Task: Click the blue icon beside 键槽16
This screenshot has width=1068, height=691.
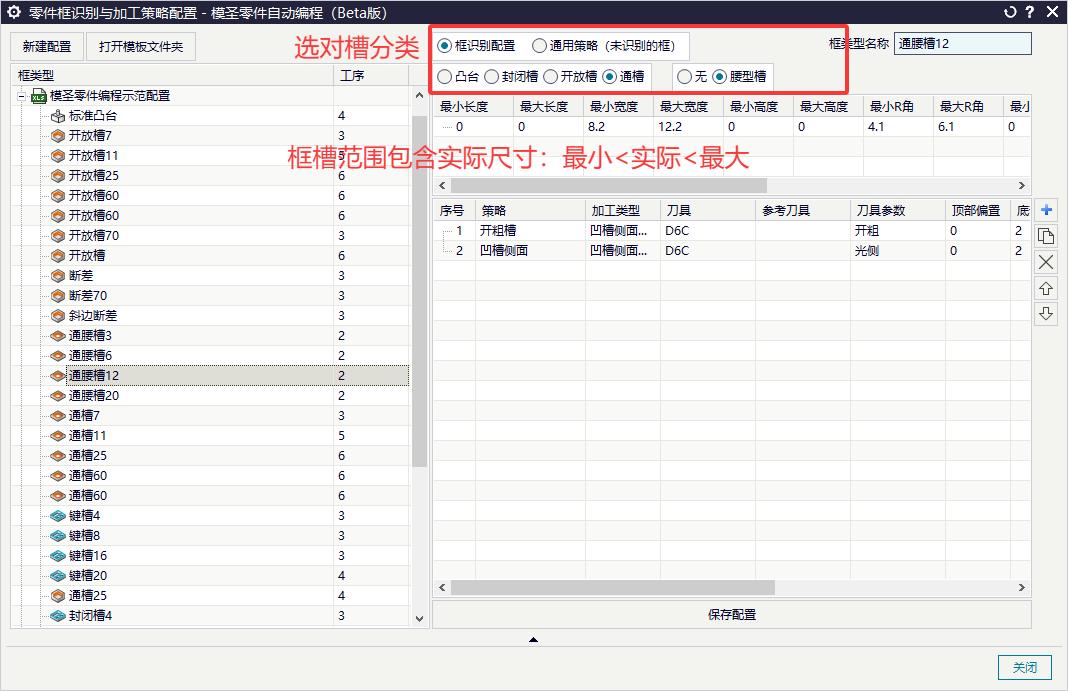Action: [58, 556]
